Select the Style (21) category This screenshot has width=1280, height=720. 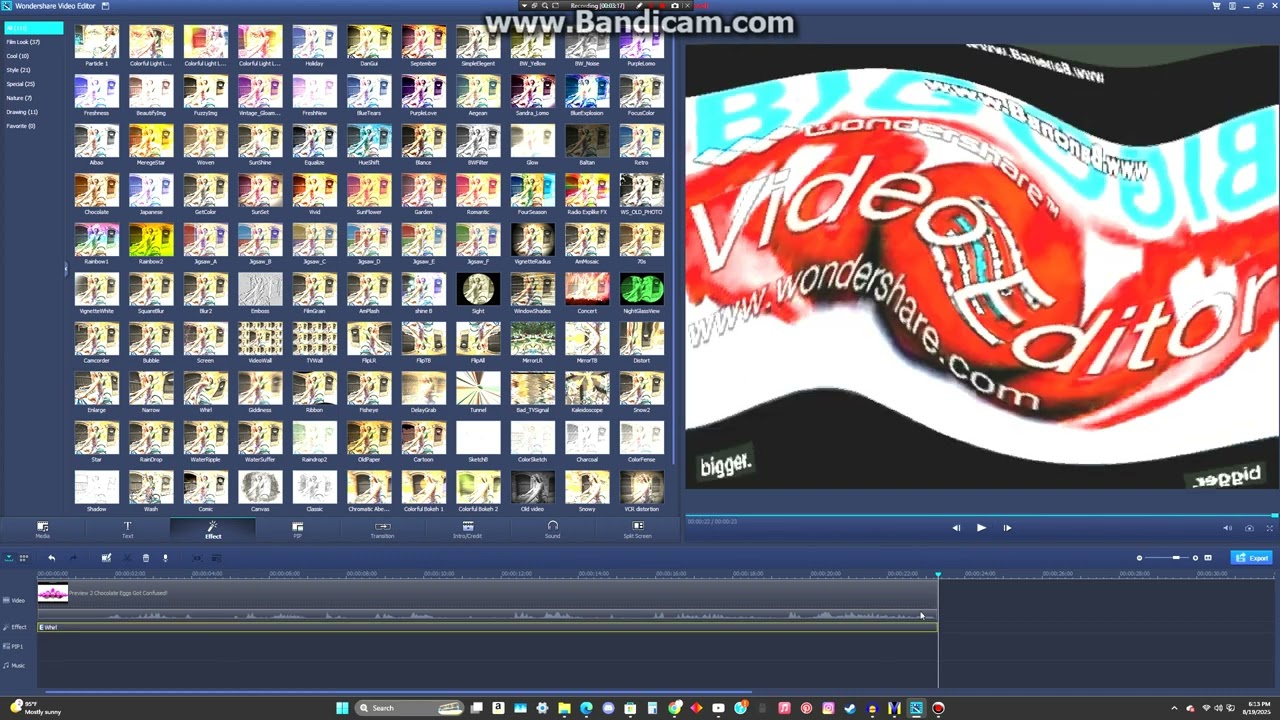point(32,70)
